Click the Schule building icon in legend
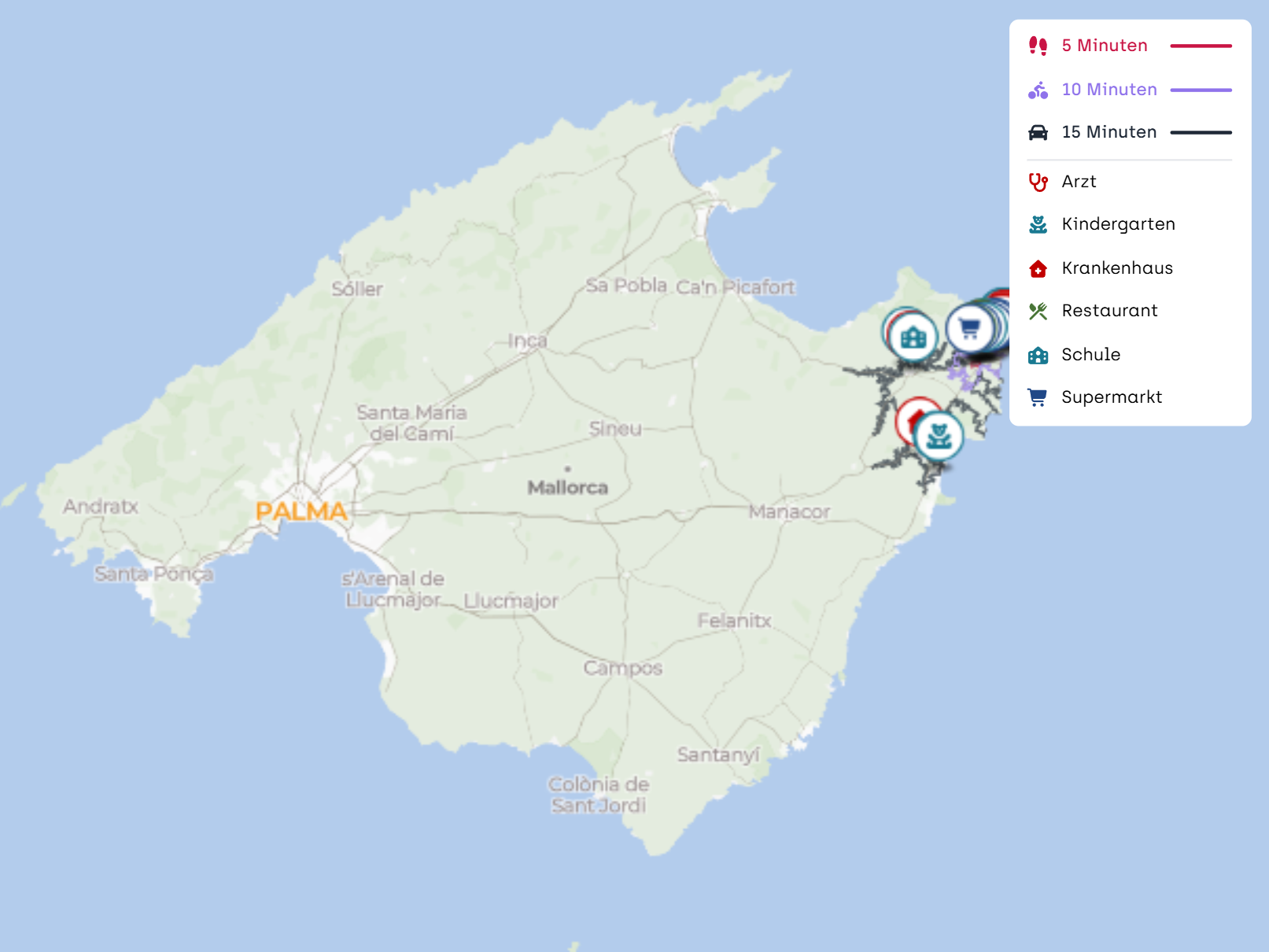 1038,355
